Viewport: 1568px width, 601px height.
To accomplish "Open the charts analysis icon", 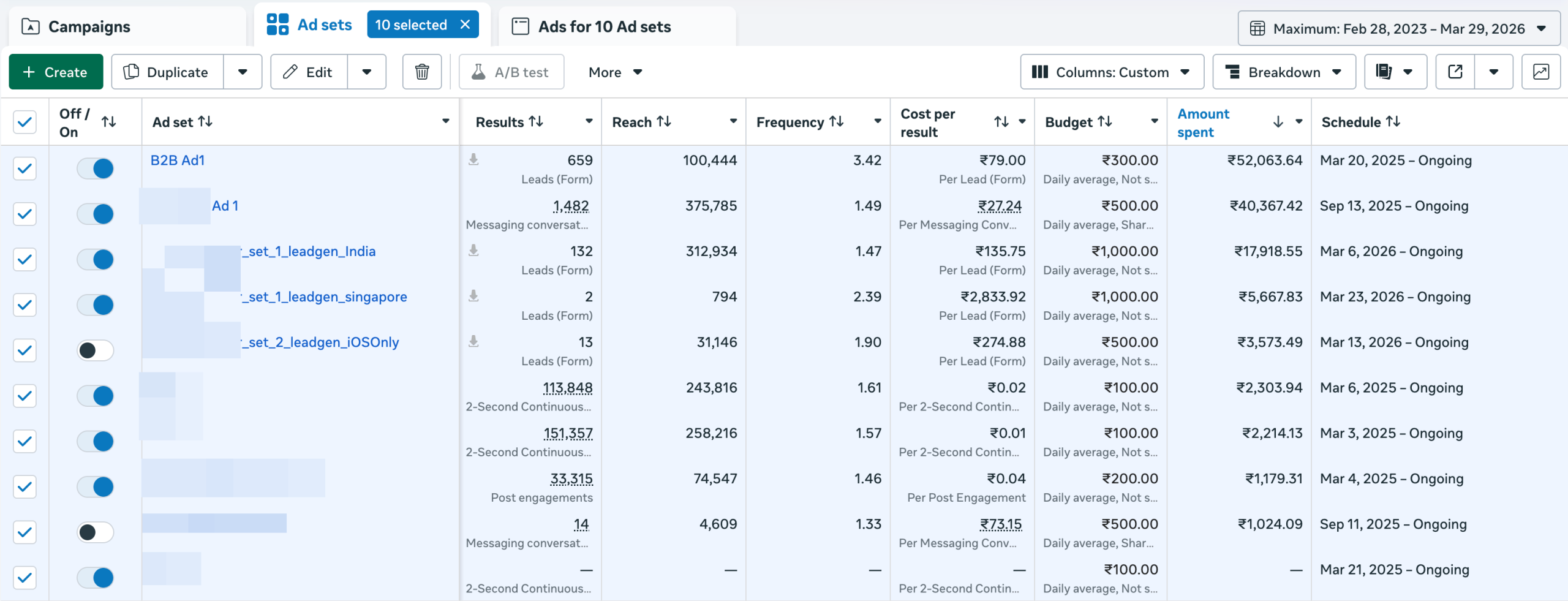I will [1541, 72].
